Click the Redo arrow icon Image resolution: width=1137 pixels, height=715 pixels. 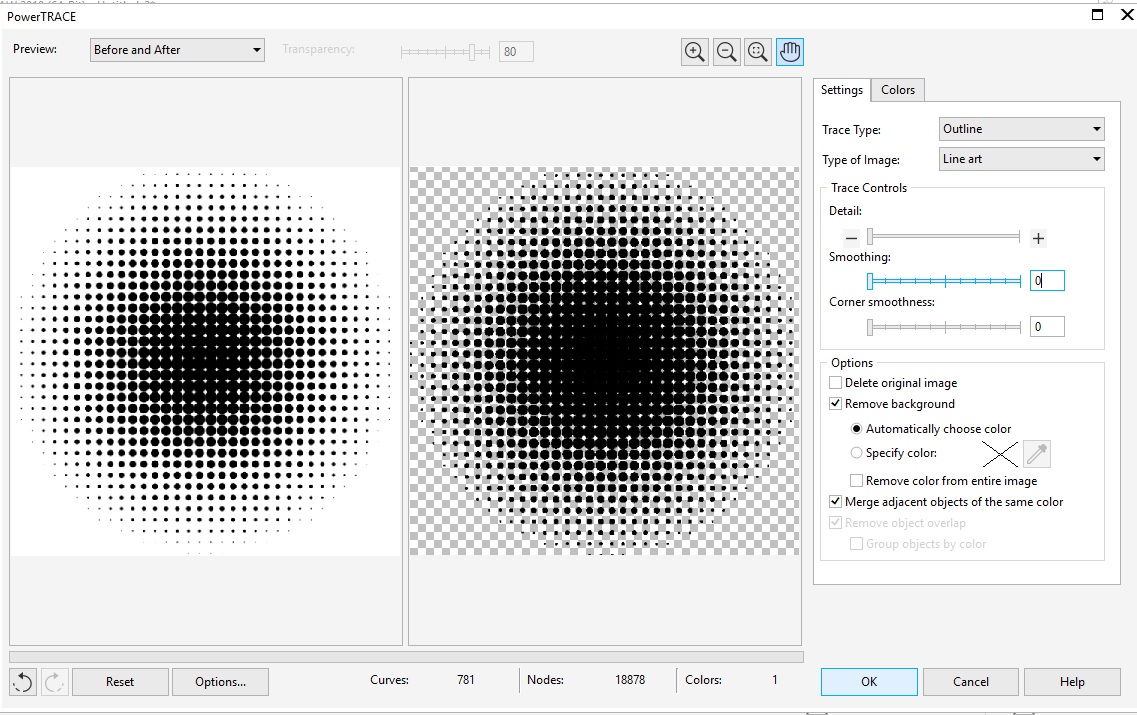pos(55,681)
